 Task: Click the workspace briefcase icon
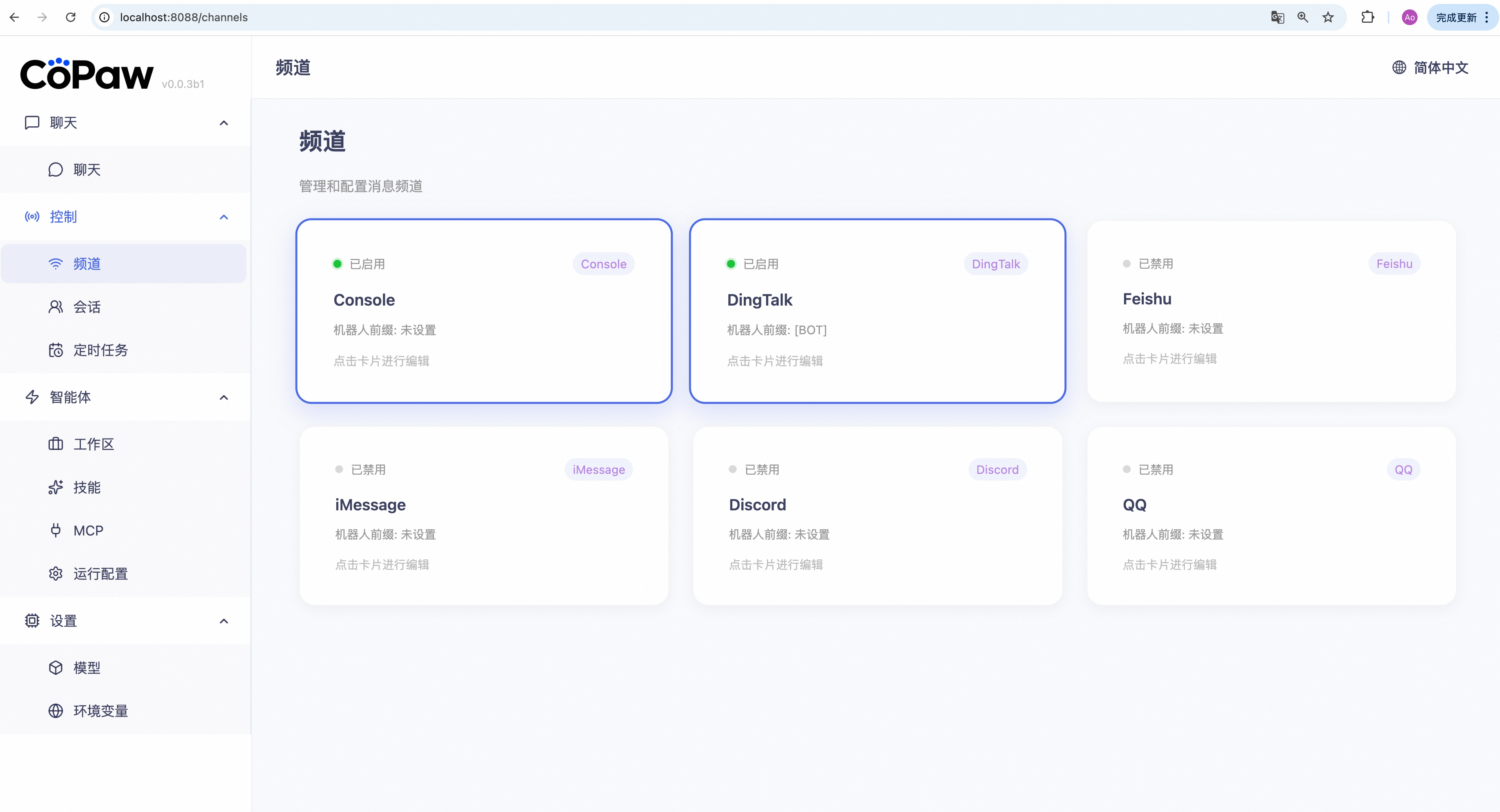[x=55, y=444]
